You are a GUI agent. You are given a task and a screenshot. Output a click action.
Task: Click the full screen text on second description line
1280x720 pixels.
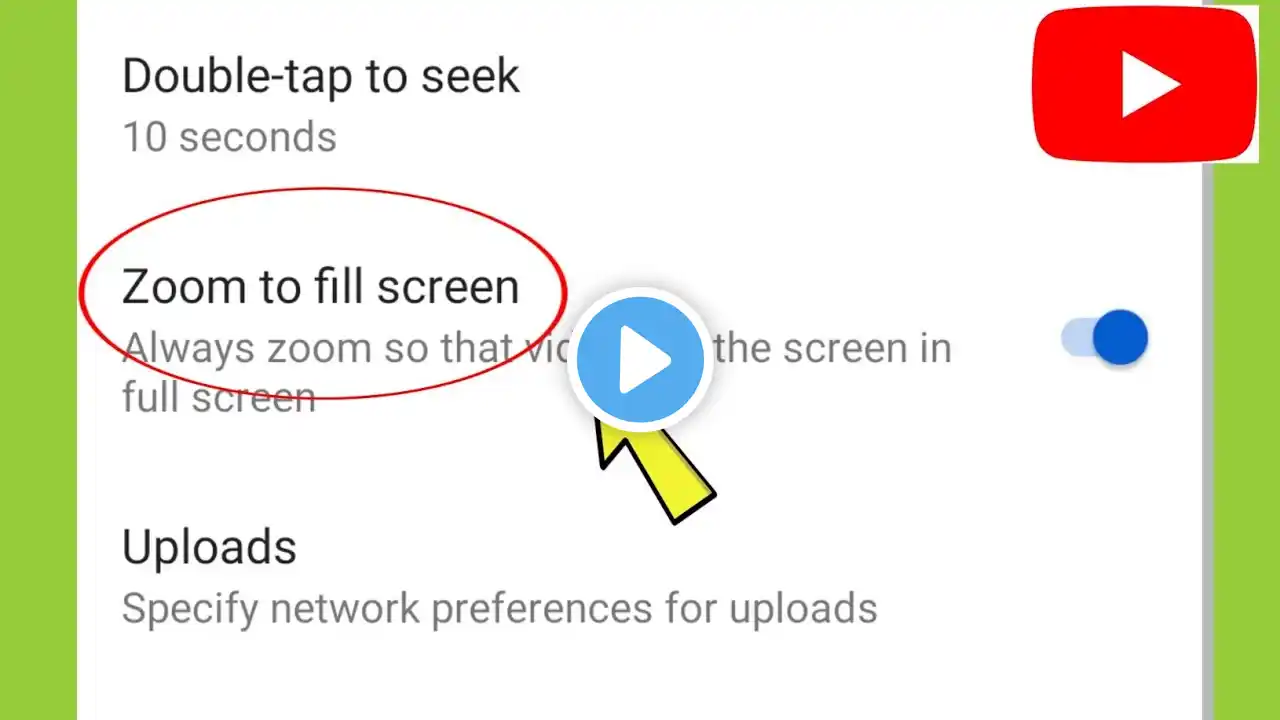tap(219, 397)
